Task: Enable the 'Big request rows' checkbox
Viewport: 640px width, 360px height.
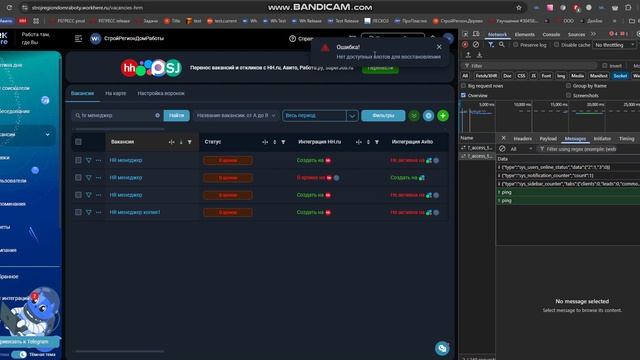Action: tap(463, 86)
